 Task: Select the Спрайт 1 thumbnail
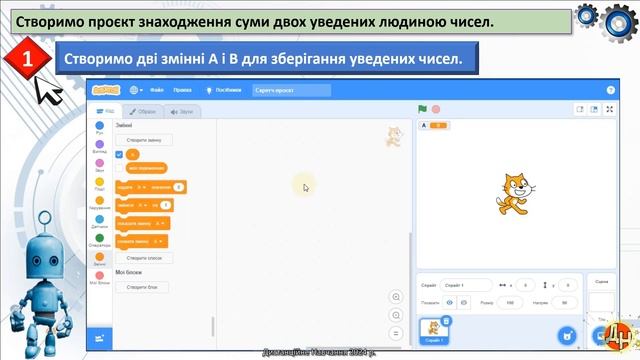pos(434,331)
